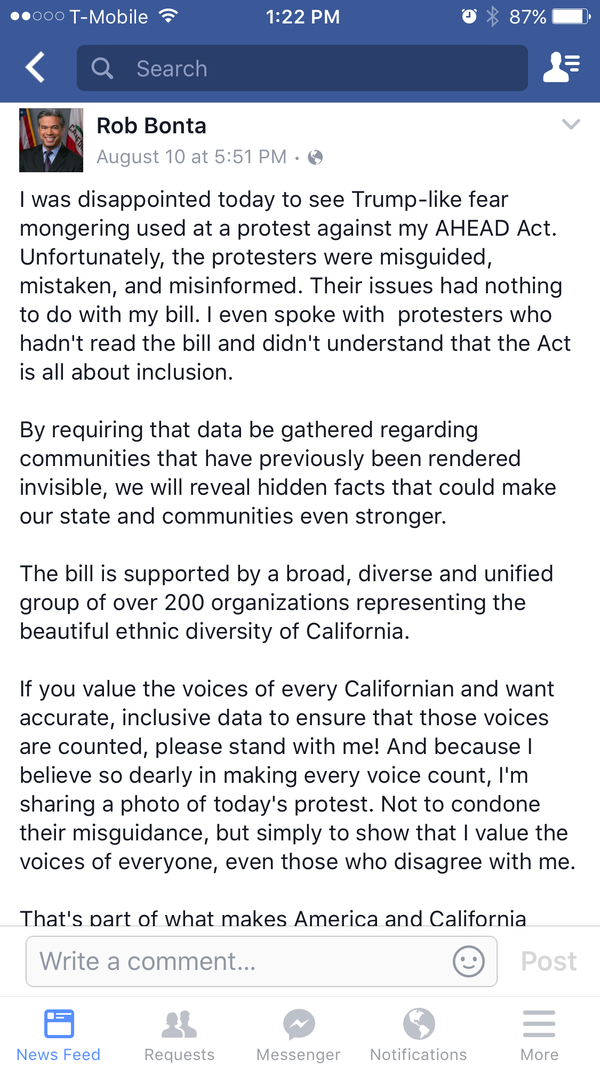Tap the Messenger icon

298,1024
